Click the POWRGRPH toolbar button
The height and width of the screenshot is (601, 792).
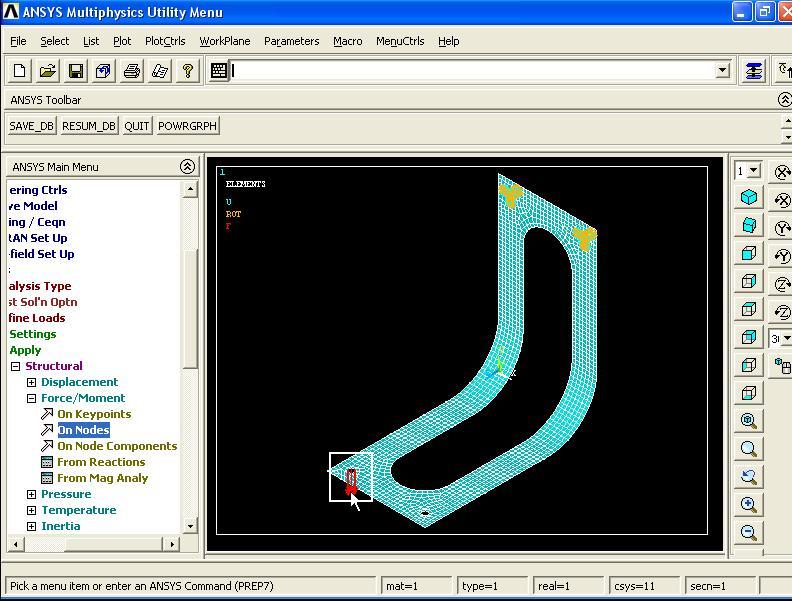coord(187,126)
